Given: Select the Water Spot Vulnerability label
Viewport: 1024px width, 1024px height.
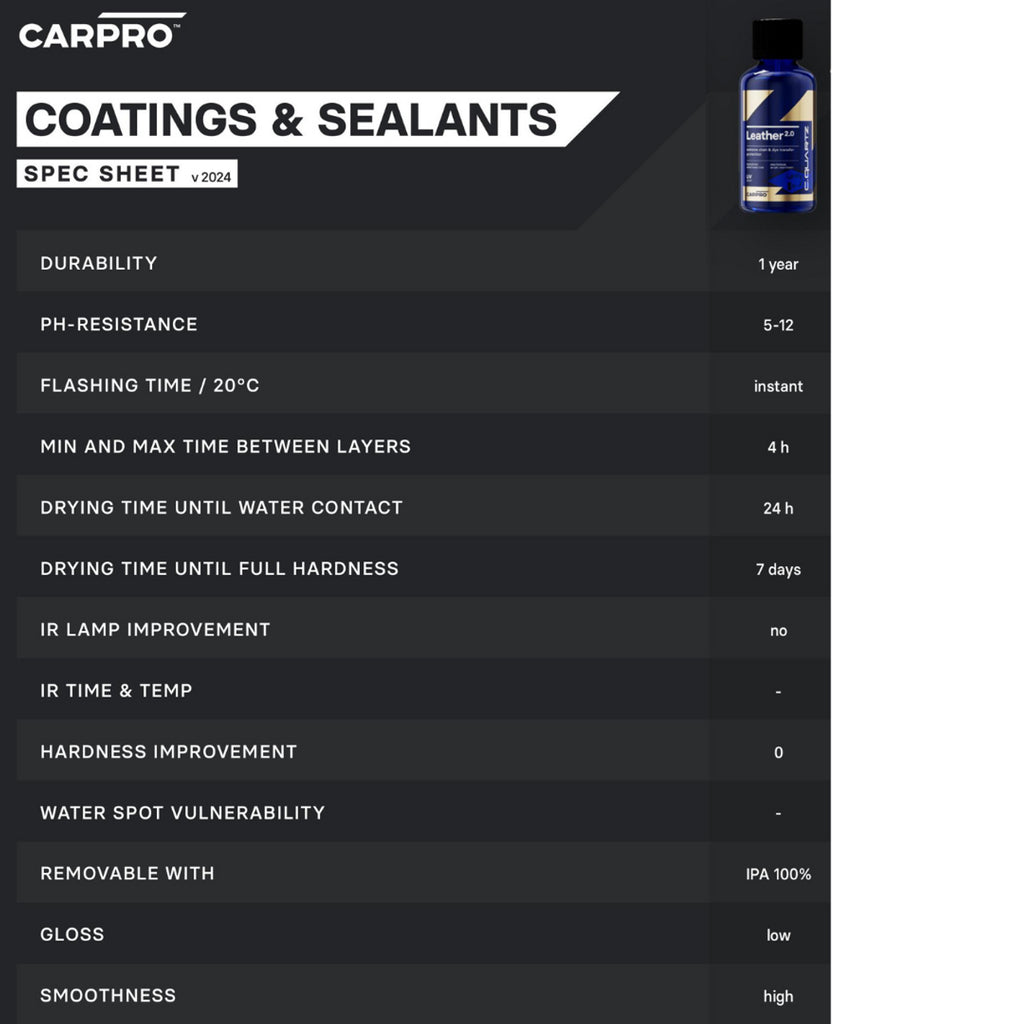Looking at the screenshot, I should point(182,812).
